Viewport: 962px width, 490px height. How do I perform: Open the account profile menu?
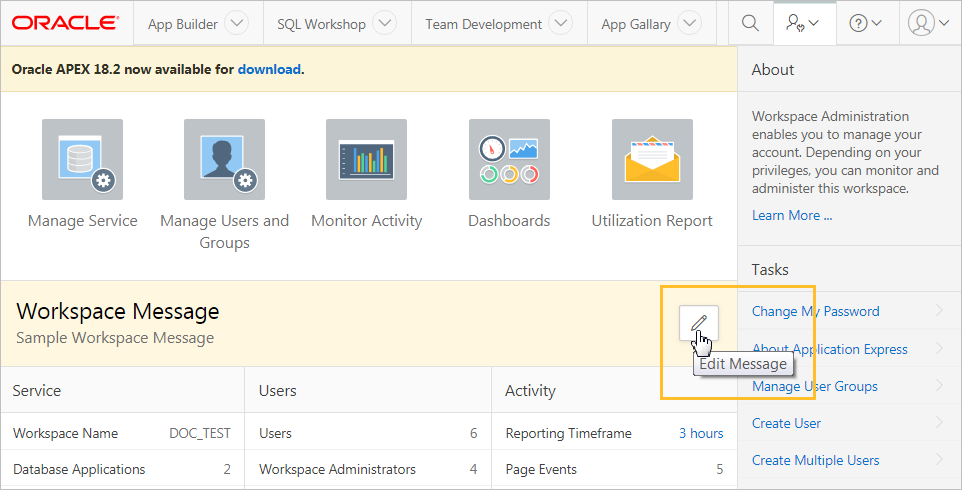click(x=929, y=24)
